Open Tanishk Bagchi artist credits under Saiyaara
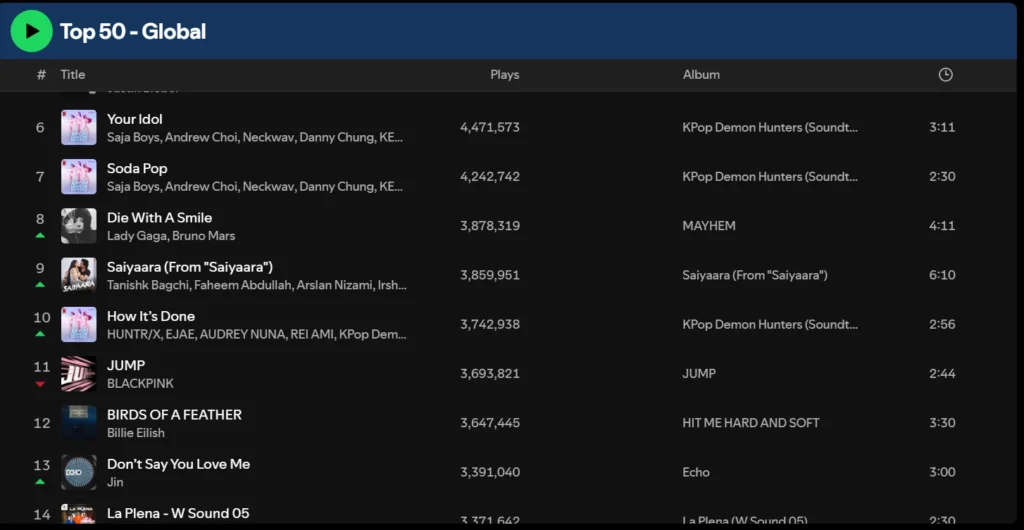 coord(257,285)
